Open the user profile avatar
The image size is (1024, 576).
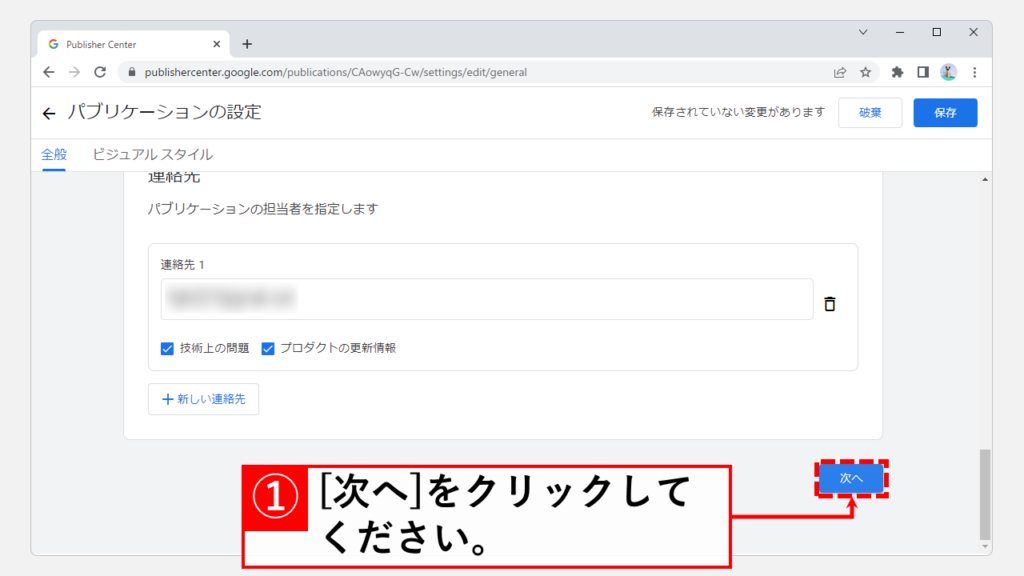948,72
